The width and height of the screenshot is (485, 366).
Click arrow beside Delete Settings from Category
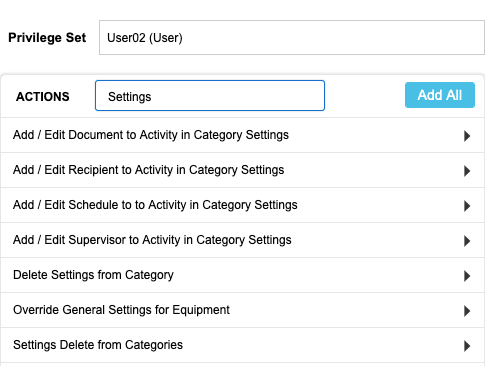(467, 276)
